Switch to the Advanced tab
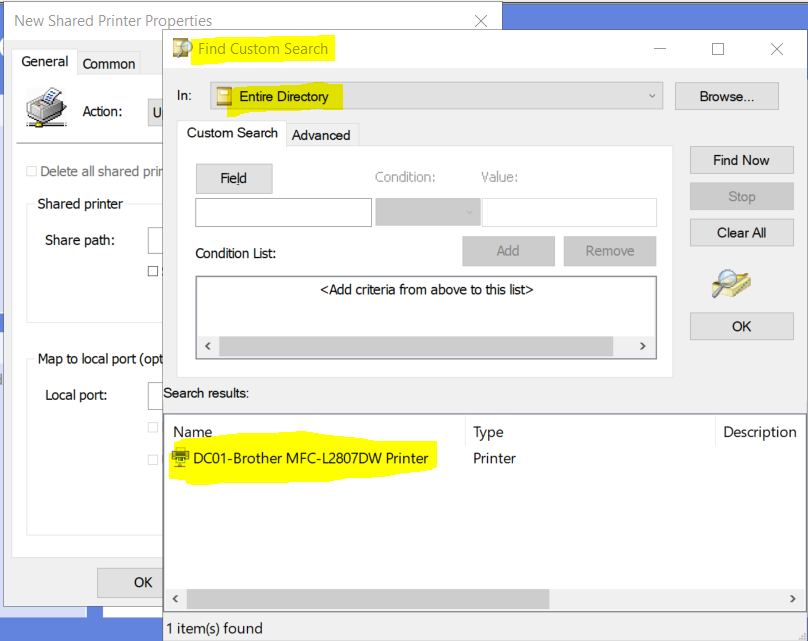 (x=321, y=136)
